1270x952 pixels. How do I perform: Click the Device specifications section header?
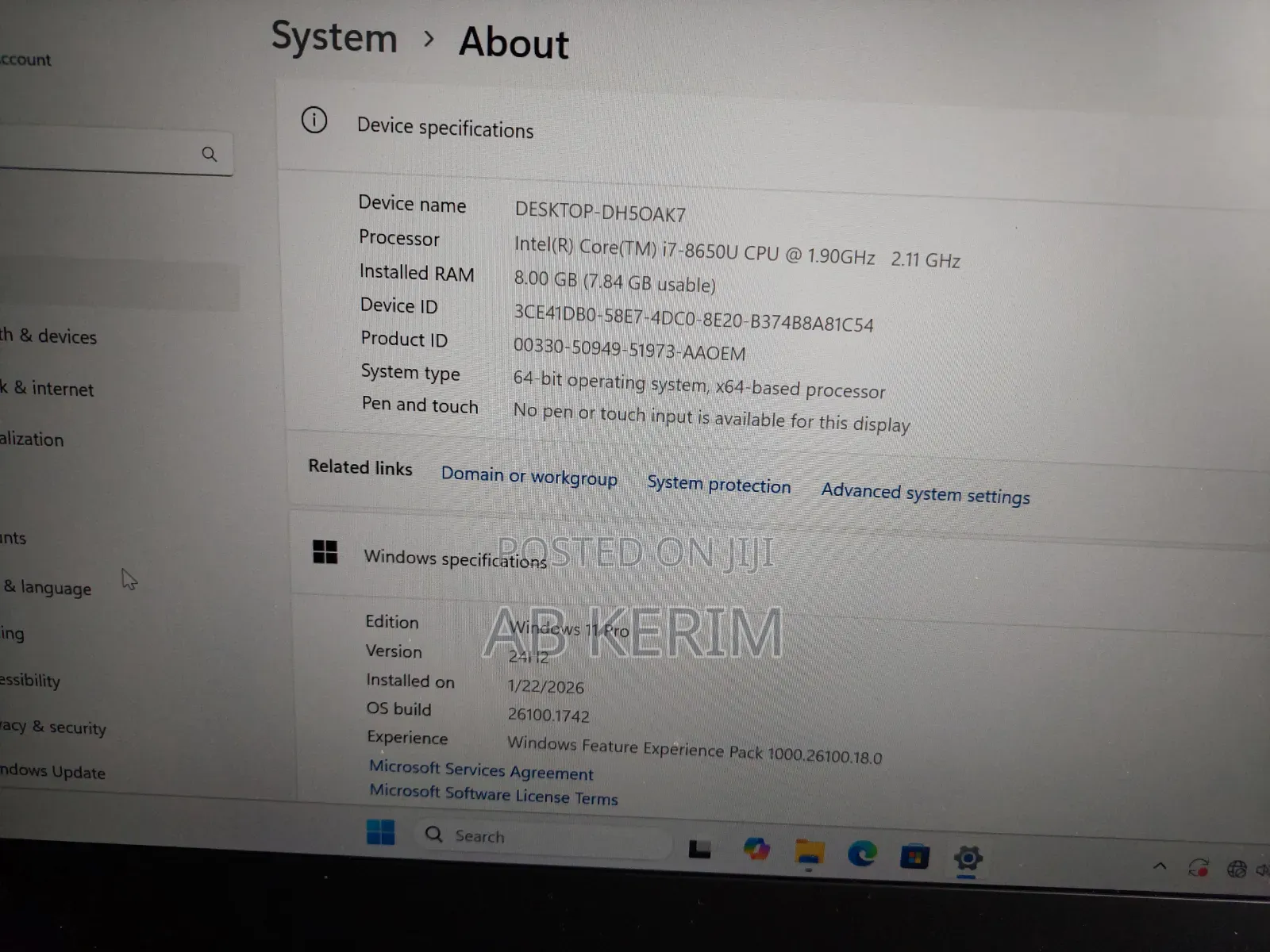point(445,128)
